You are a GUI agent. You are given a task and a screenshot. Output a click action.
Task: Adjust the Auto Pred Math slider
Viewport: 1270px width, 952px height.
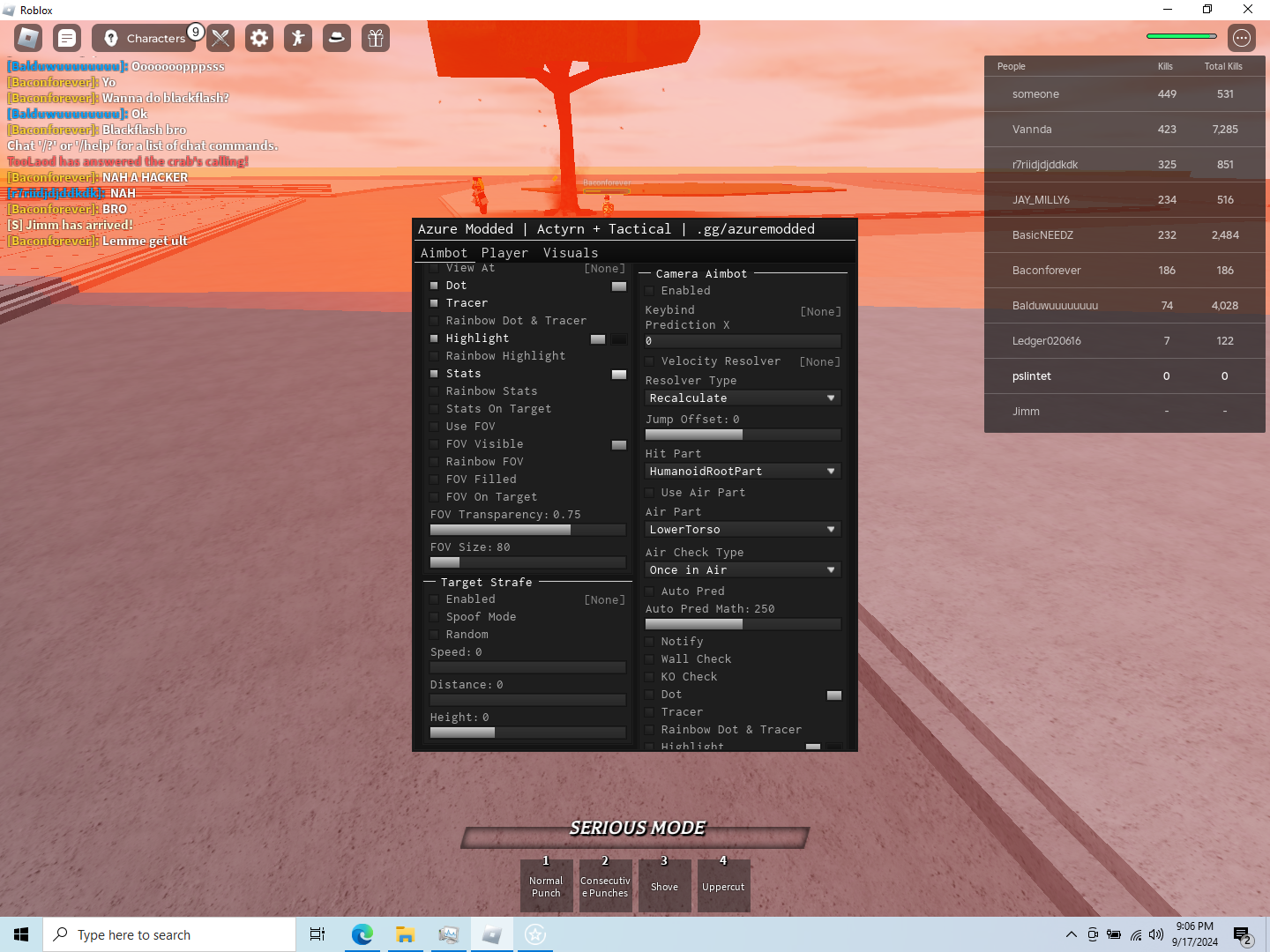(743, 624)
